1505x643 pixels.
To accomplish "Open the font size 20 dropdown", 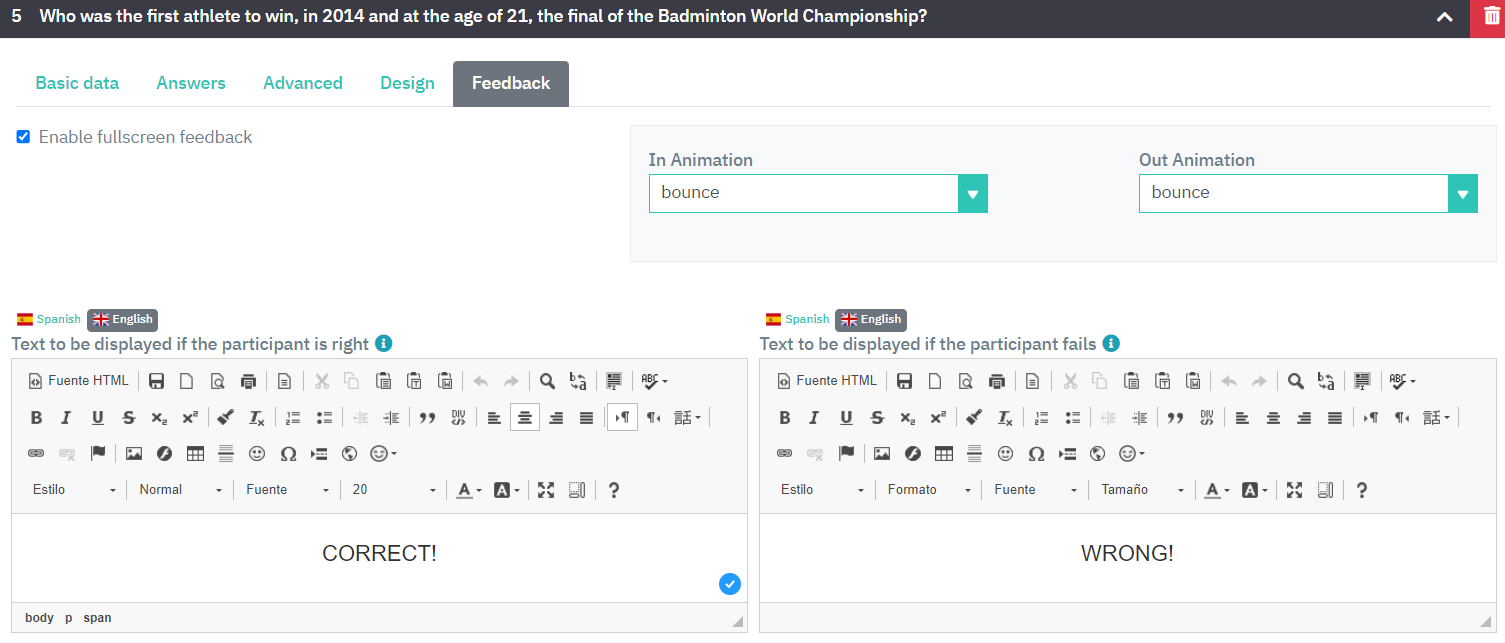I will point(394,490).
